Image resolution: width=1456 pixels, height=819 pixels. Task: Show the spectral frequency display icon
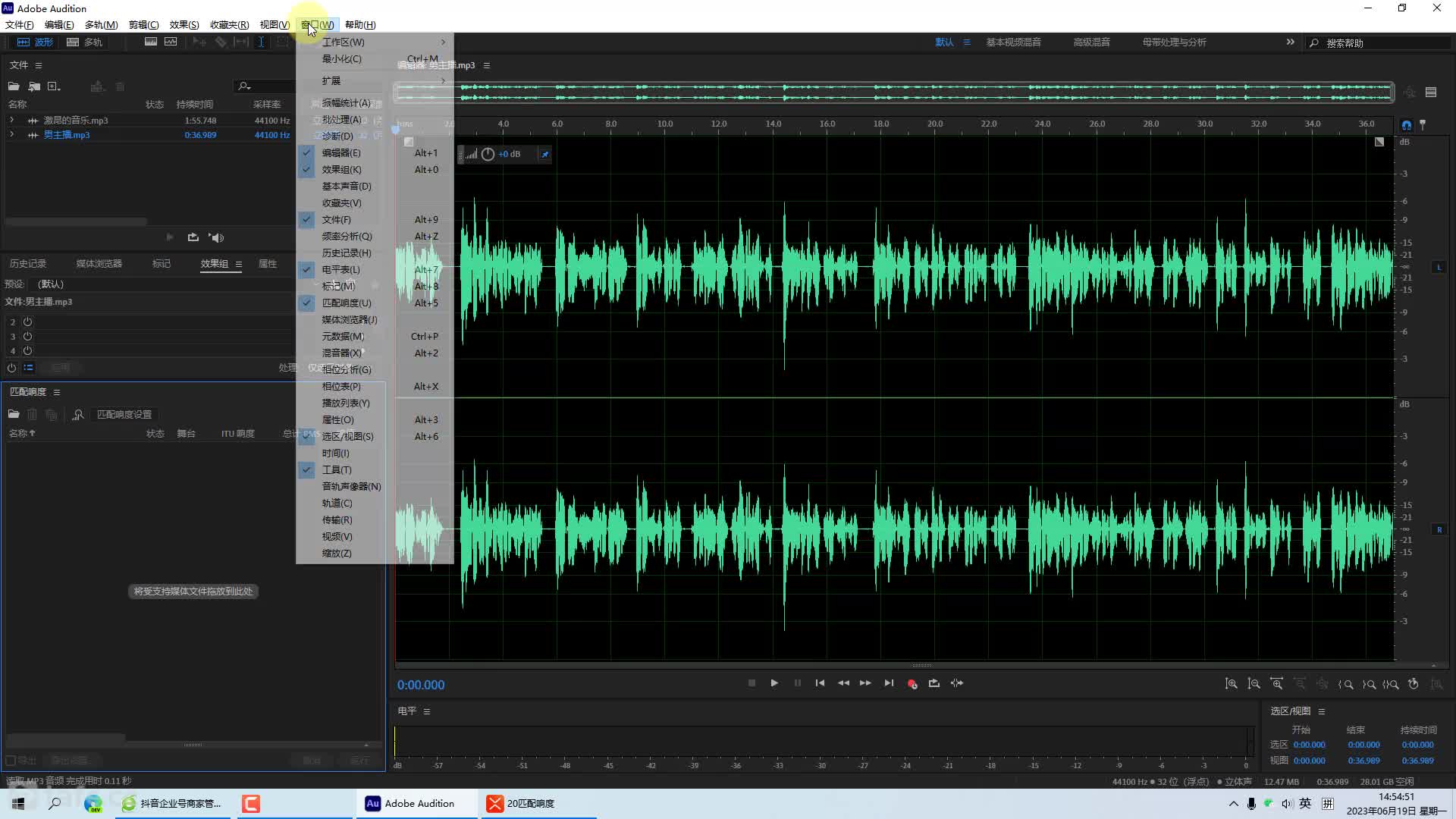(151, 42)
